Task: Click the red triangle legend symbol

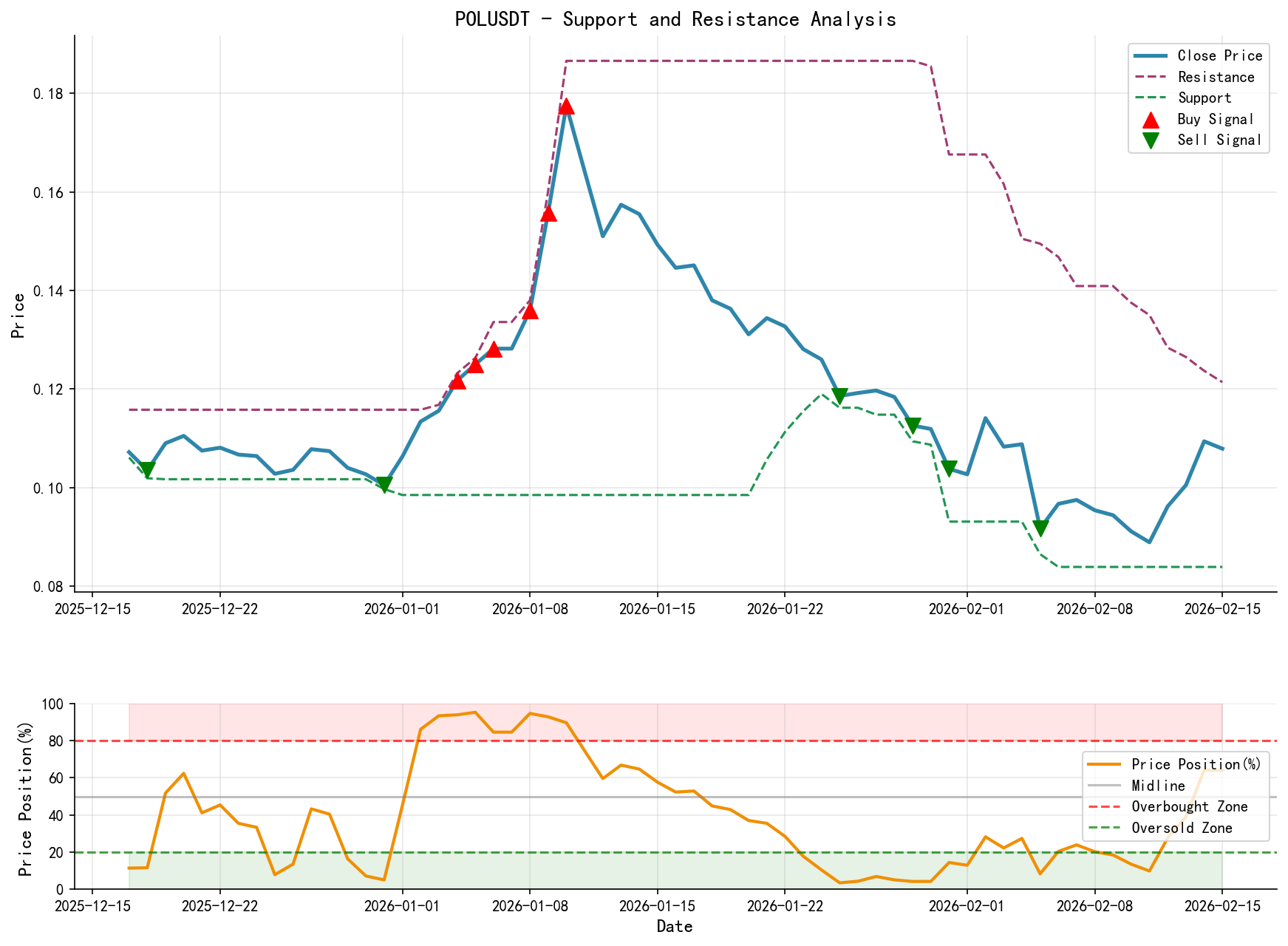Action: pos(1151,119)
